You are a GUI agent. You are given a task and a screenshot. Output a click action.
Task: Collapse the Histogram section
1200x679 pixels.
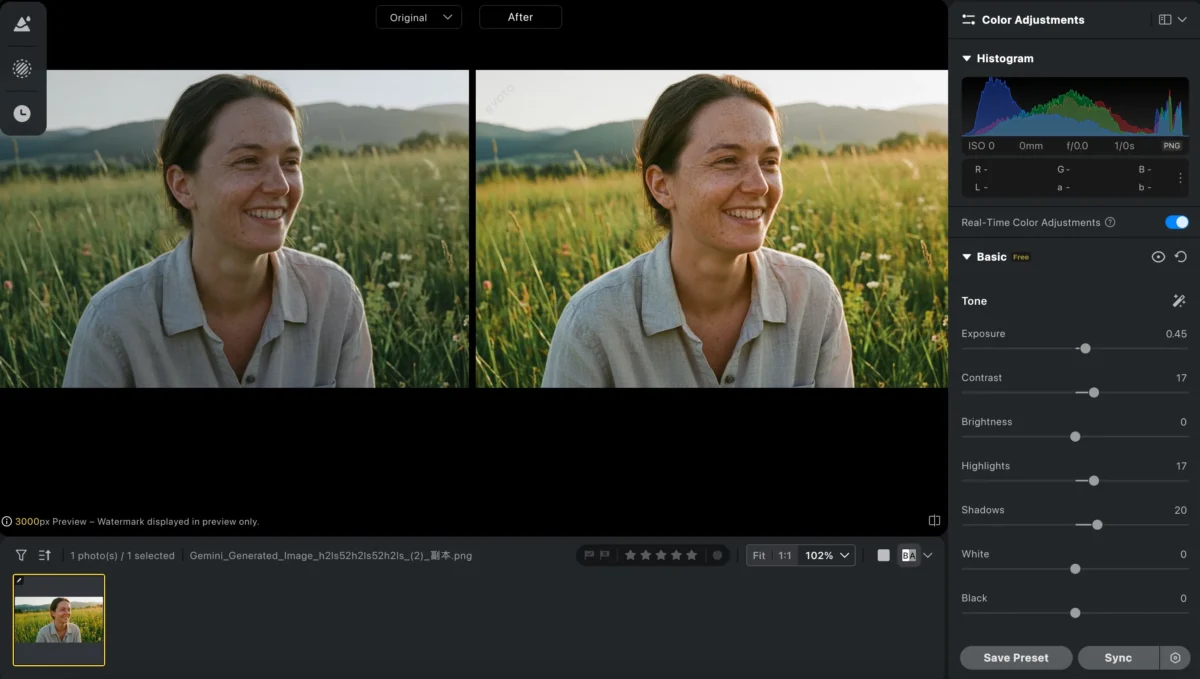[x=967, y=59]
